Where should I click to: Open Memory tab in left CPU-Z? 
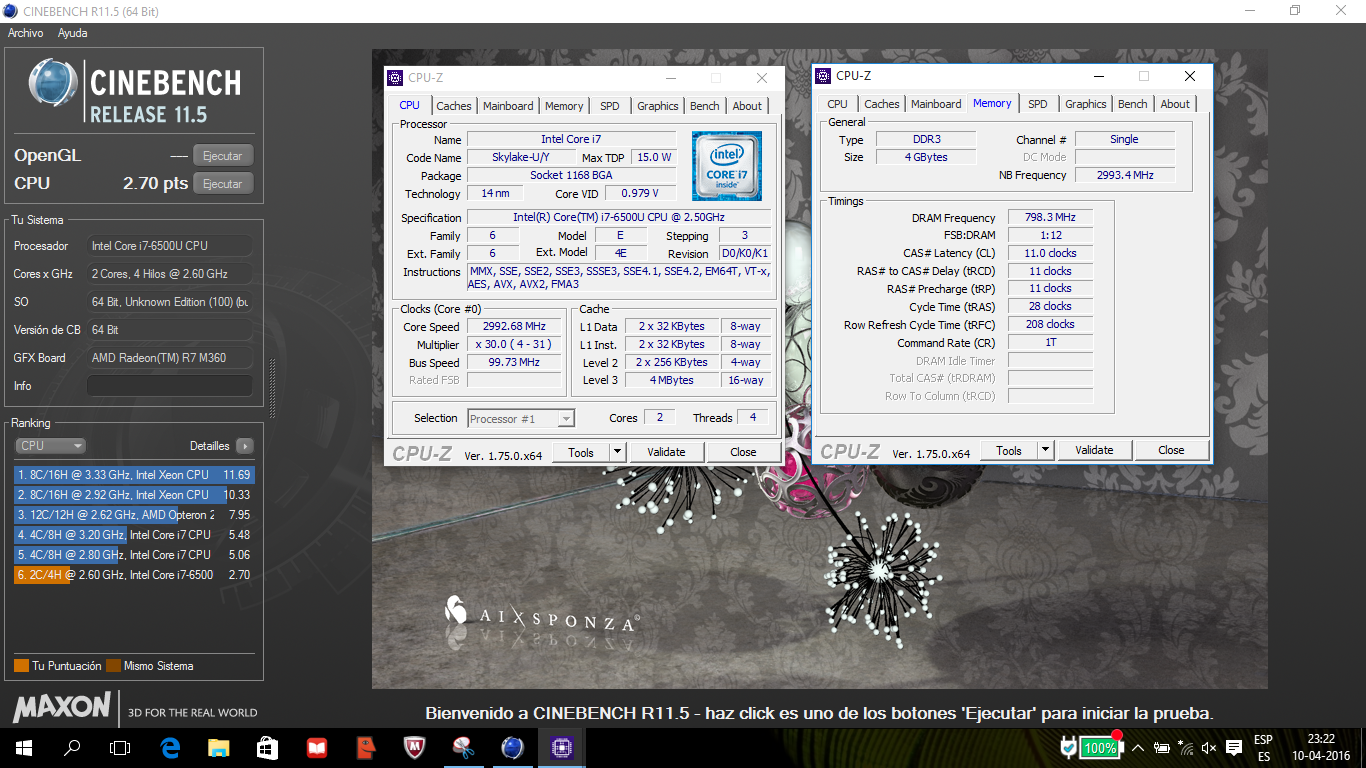point(564,106)
